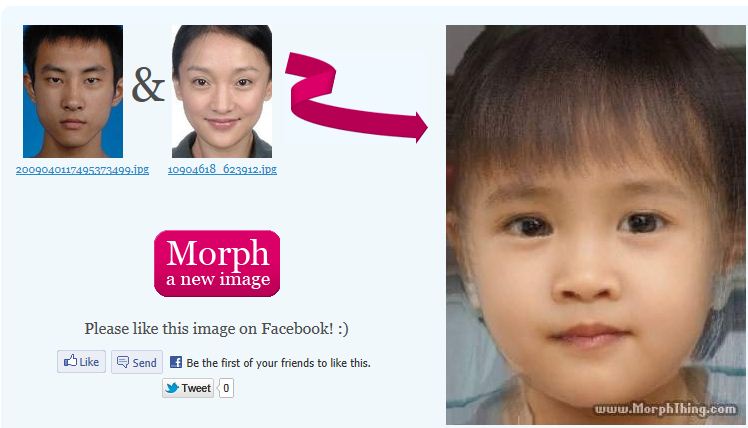Click the Twitter bird icon
Image resolution: width=748 pixels, height=428 pixels.
click(x=172, y=388)
